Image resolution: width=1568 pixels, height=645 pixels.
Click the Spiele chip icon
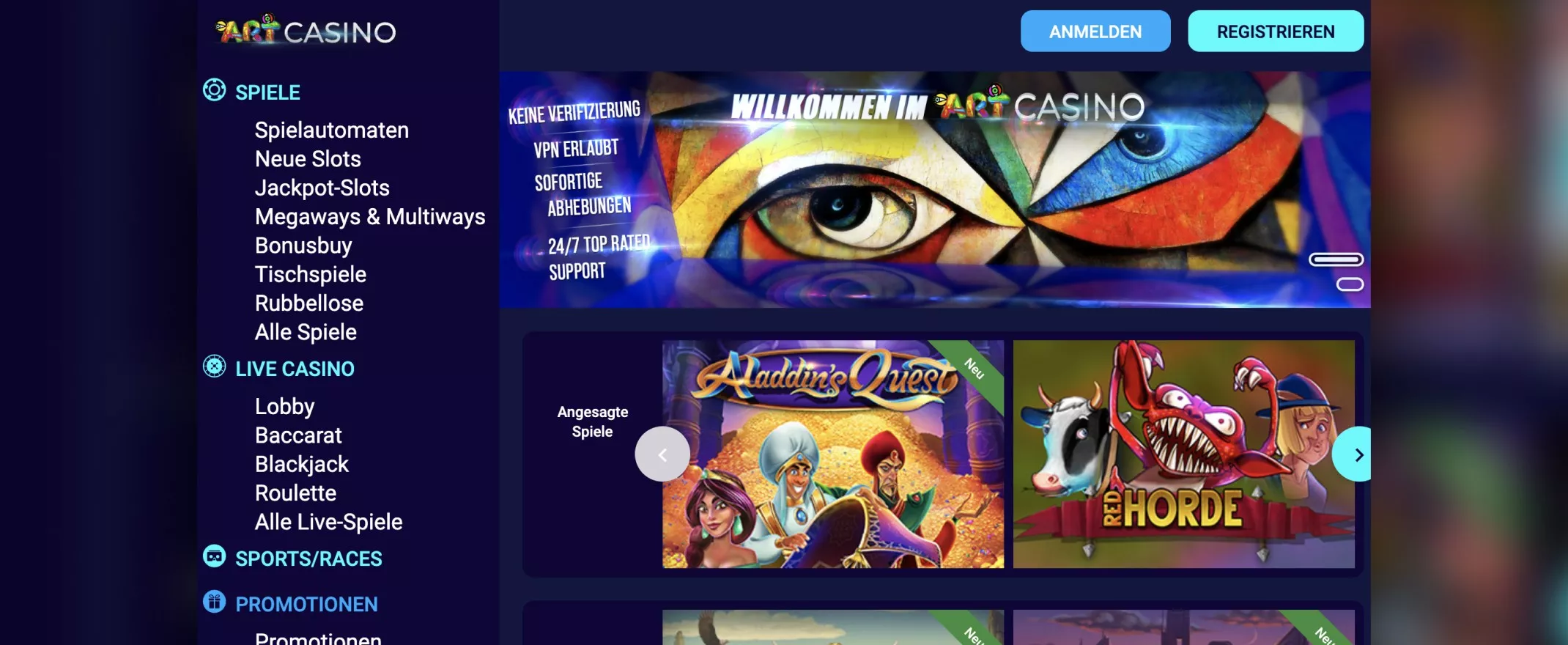(214, 90)
